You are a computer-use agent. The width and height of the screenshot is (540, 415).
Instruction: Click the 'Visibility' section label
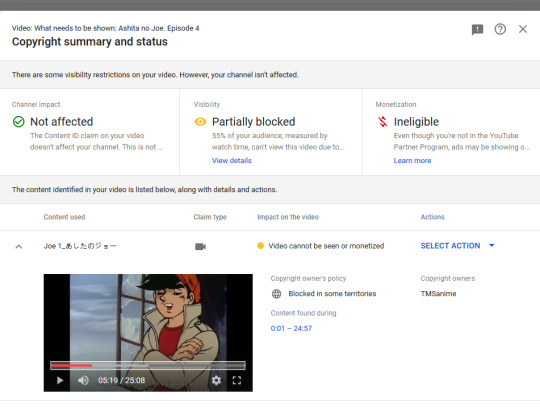click(x=207, y=104)
